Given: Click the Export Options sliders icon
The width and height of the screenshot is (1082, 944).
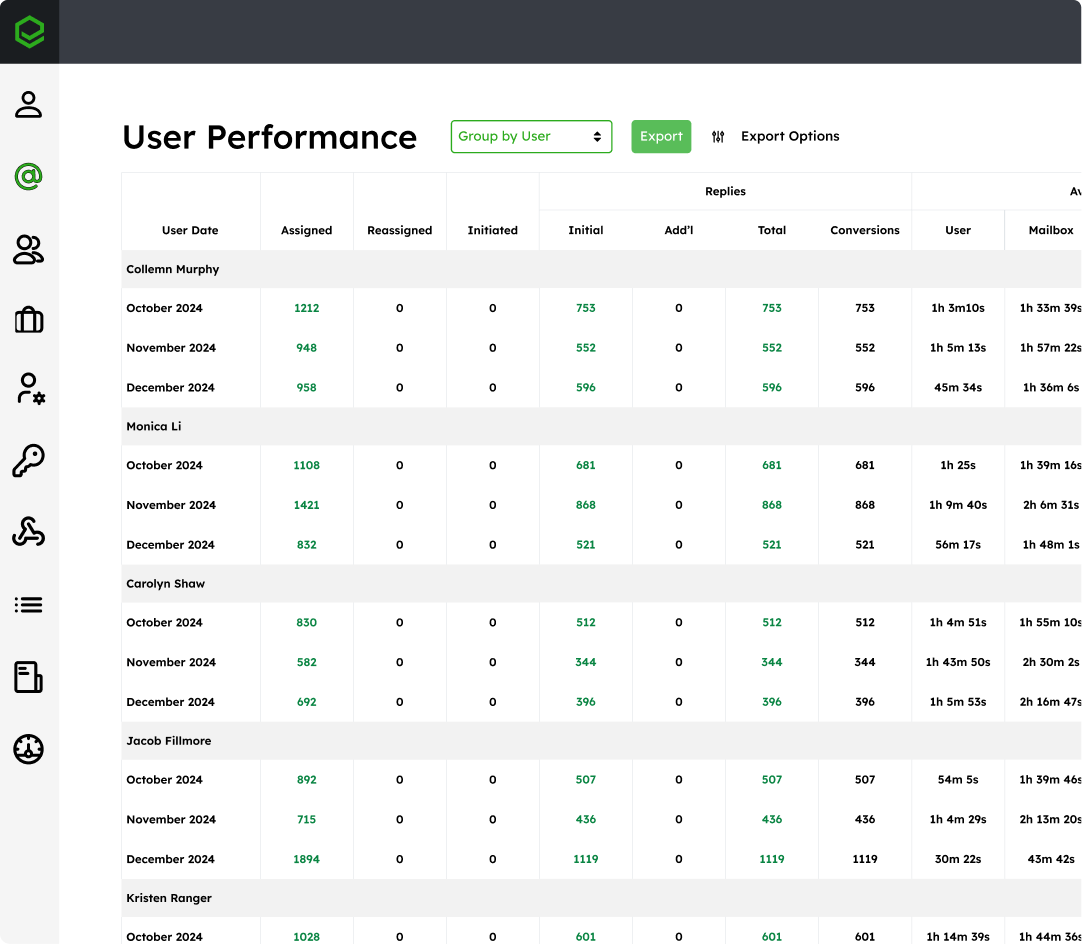Looking at the screenshot, I should [x=718, y=137].
